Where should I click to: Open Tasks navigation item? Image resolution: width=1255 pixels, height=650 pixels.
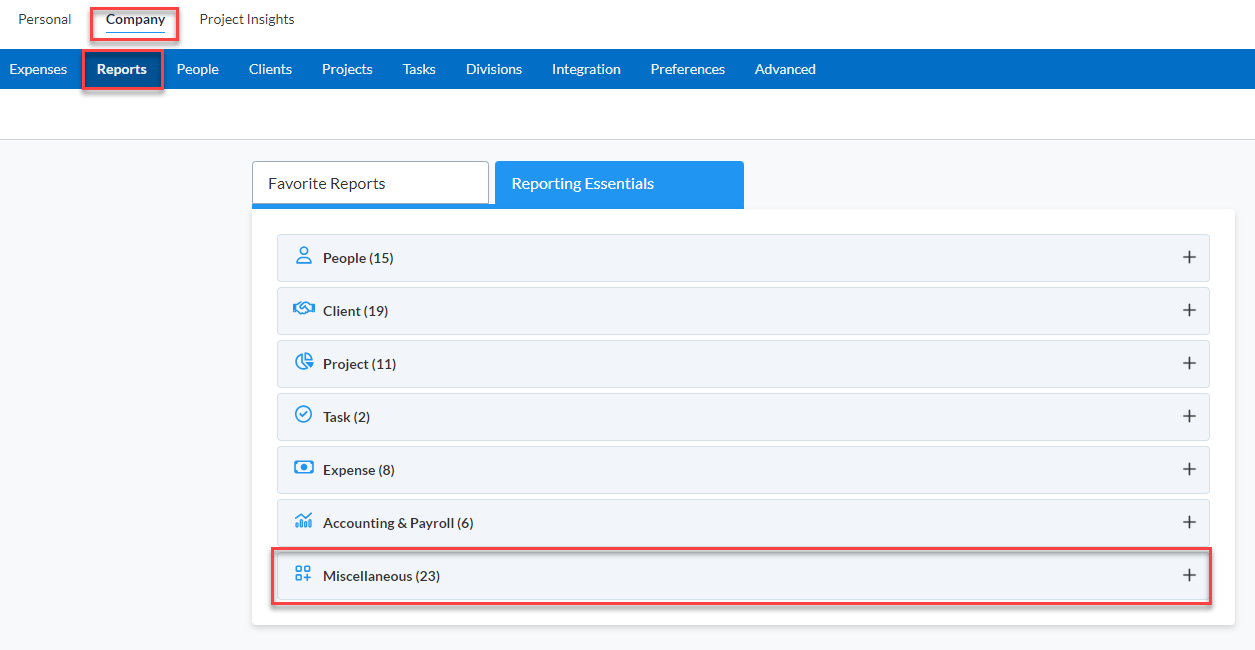(419, 69)
